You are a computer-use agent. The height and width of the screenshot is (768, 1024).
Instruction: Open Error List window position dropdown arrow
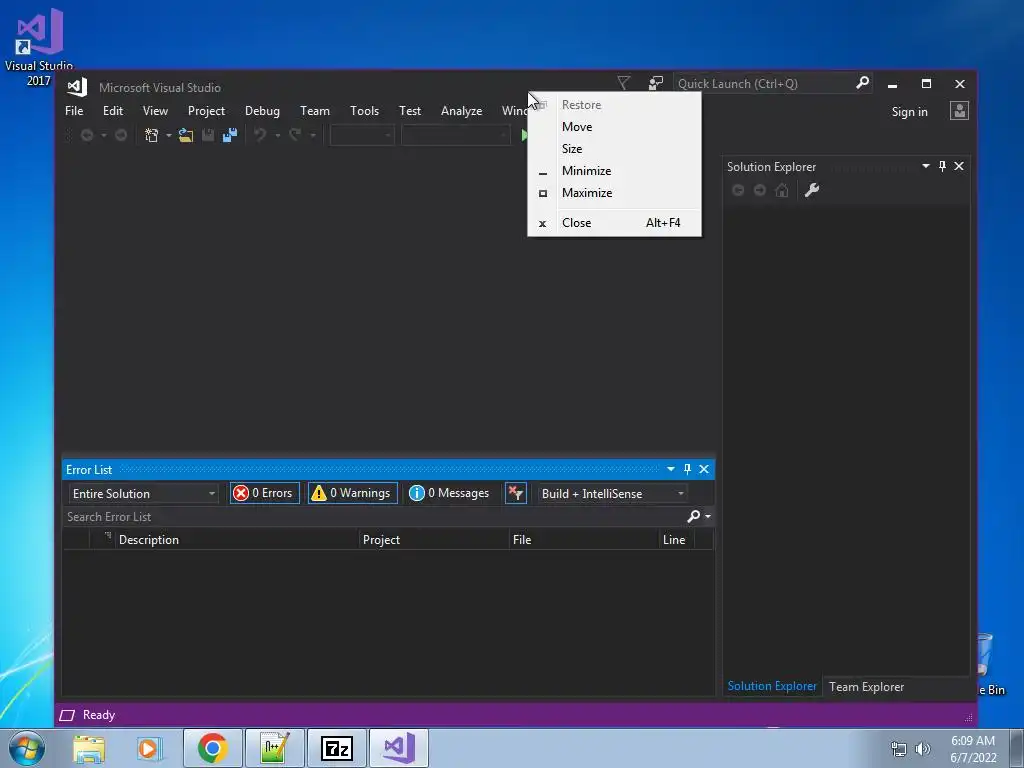[x=671, y=469]
